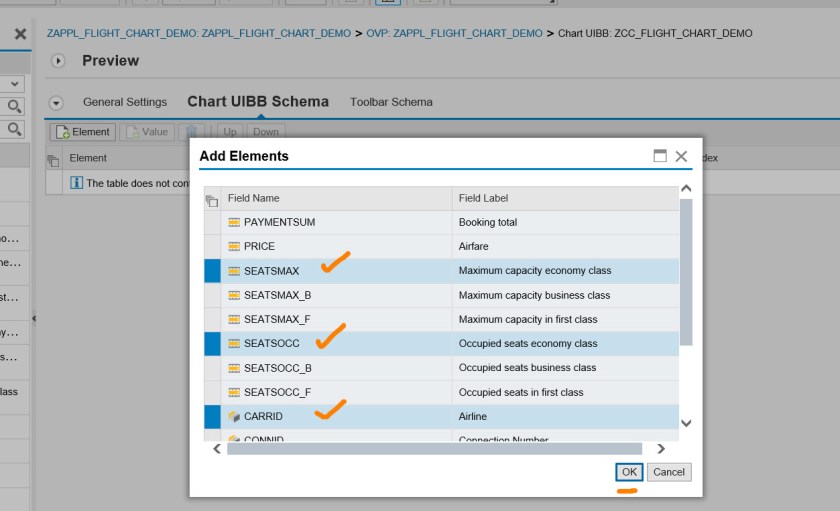Collapse the schema section arrow

coord(56,102)
